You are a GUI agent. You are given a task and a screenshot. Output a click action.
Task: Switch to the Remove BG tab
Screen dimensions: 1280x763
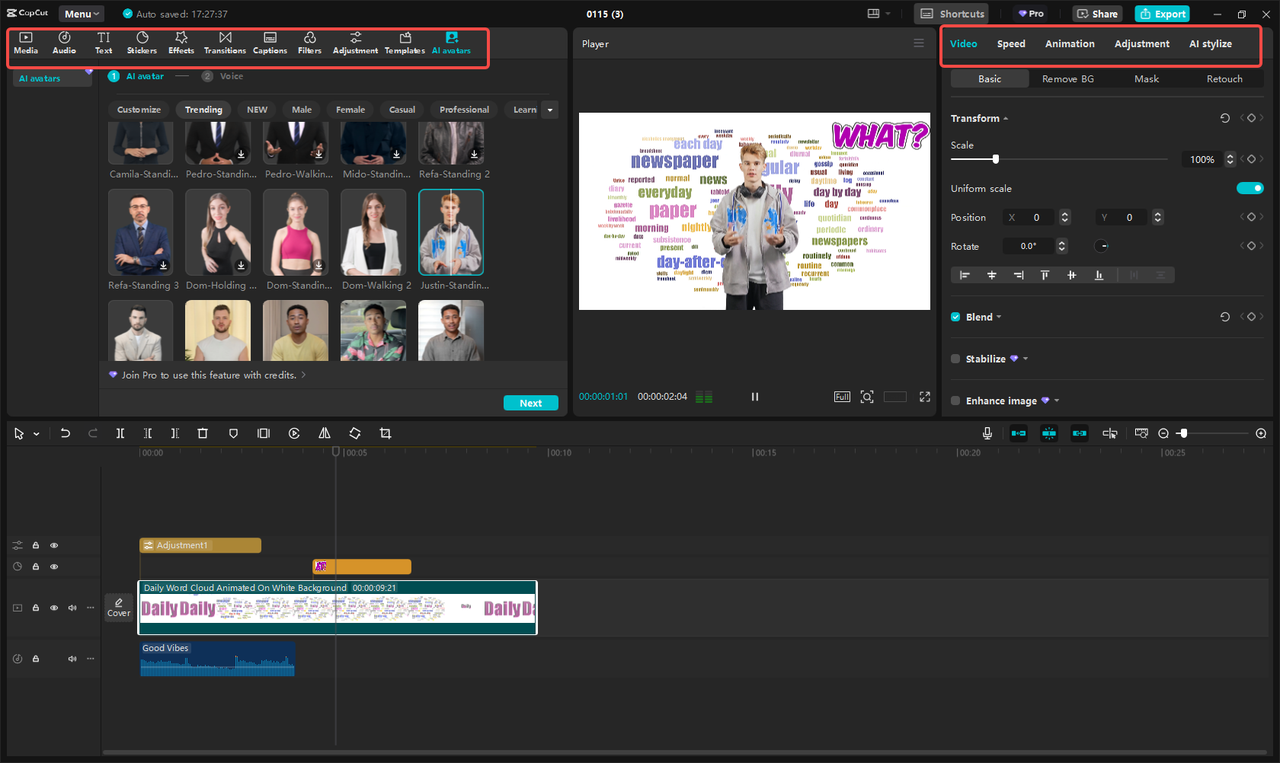(1067, 78)
